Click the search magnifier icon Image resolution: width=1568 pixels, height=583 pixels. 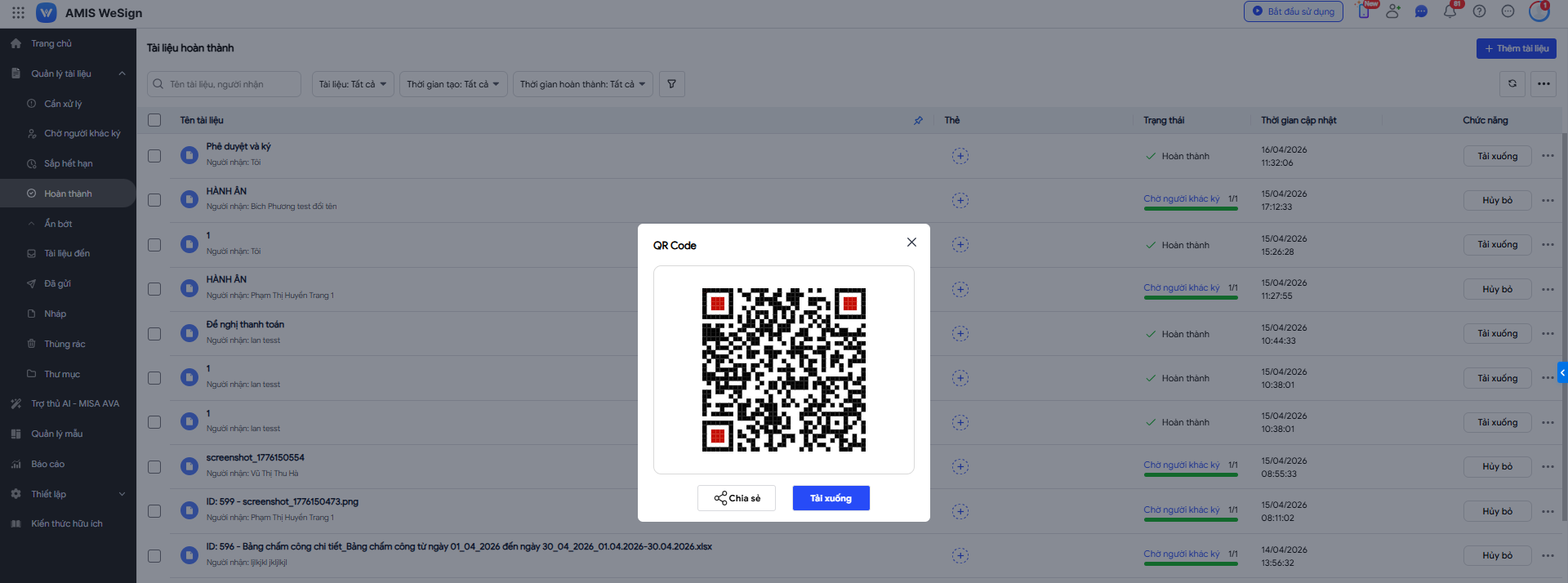[x=158, y=84]
